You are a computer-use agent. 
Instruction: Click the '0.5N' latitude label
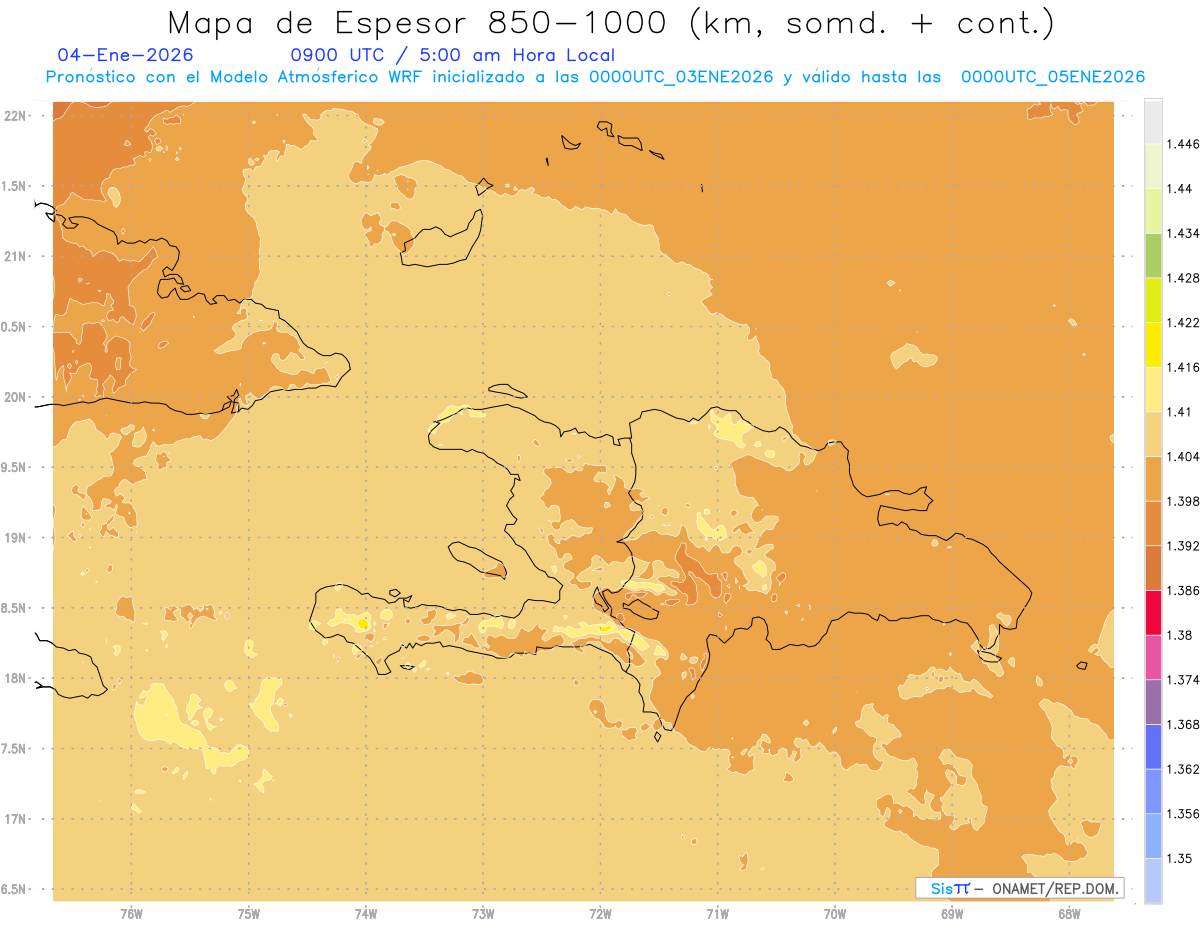[x=14, y=327]
